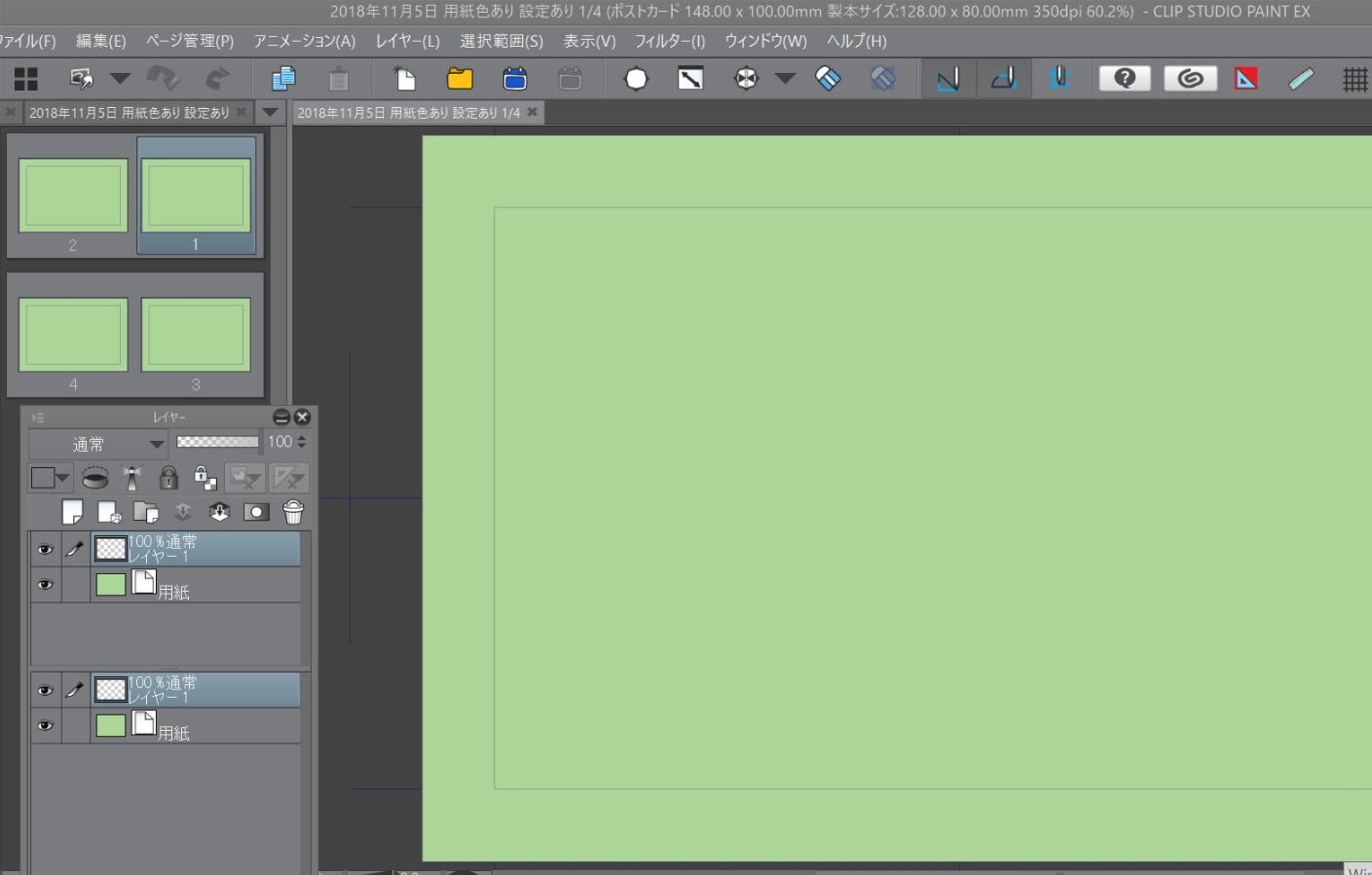Click the blue-white tilted rectangles icon
The width and height of the screenshot is (1372, 875).
click(x=828, y=79)
